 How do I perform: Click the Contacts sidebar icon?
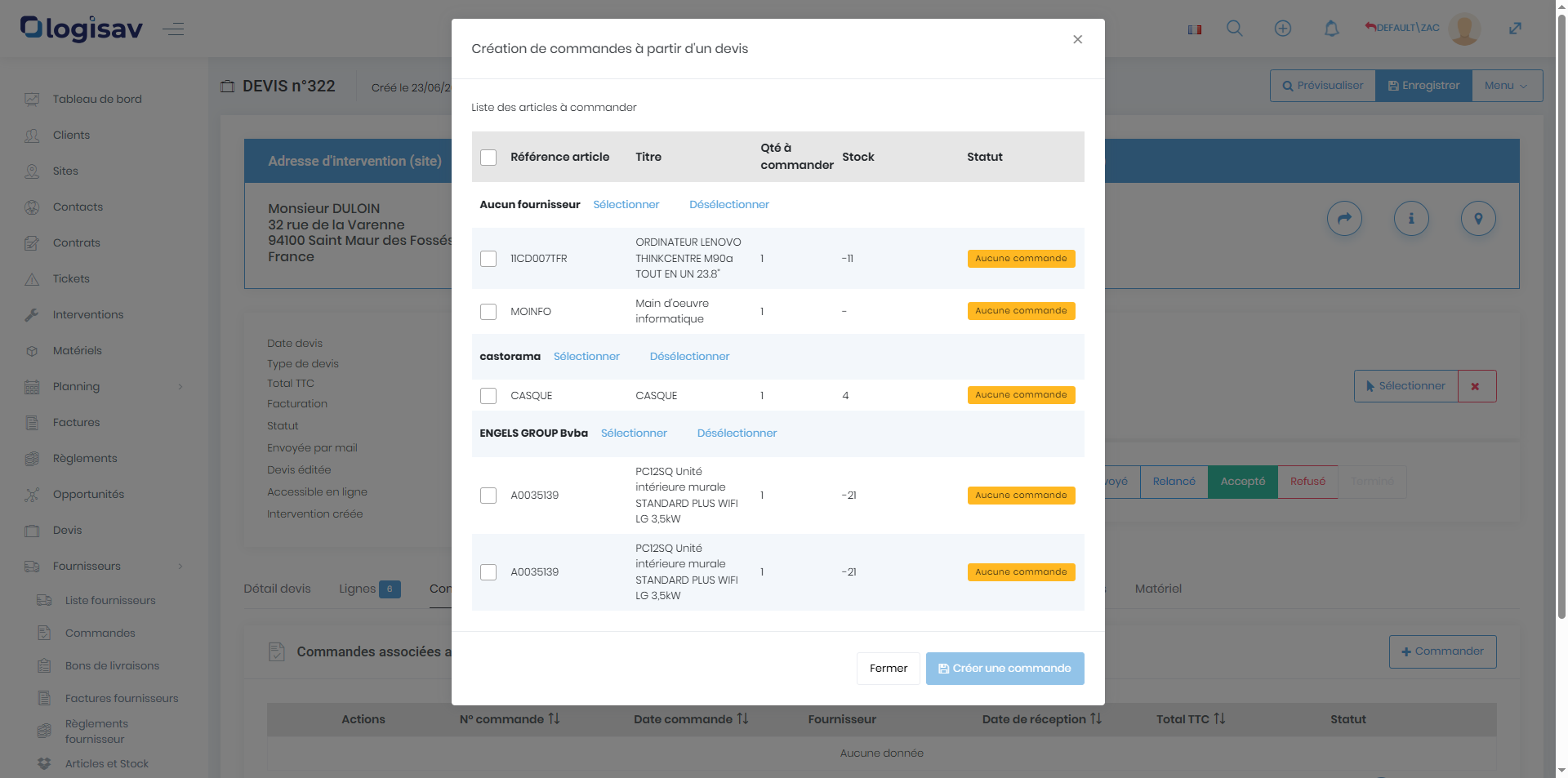point(32,207)
